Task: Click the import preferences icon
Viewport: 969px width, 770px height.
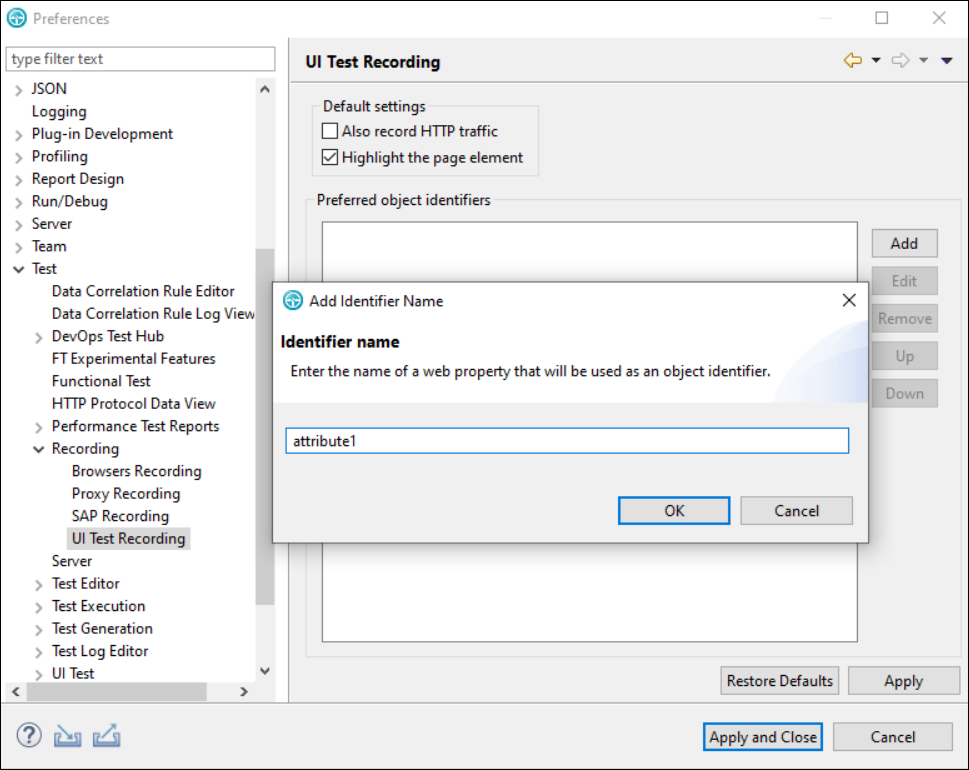Action: pos(68,735)
